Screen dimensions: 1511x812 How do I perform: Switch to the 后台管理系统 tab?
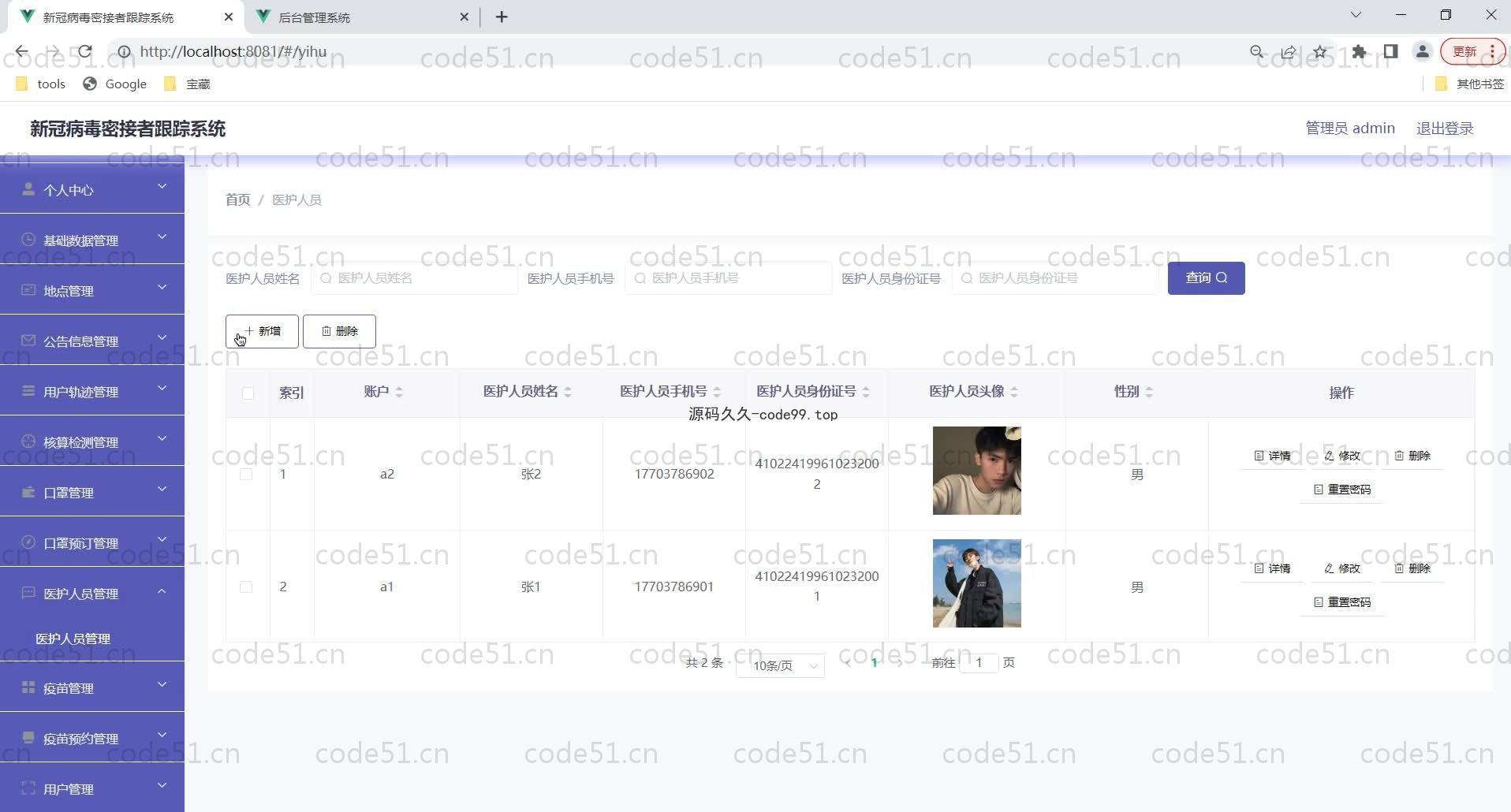[363, 17]
